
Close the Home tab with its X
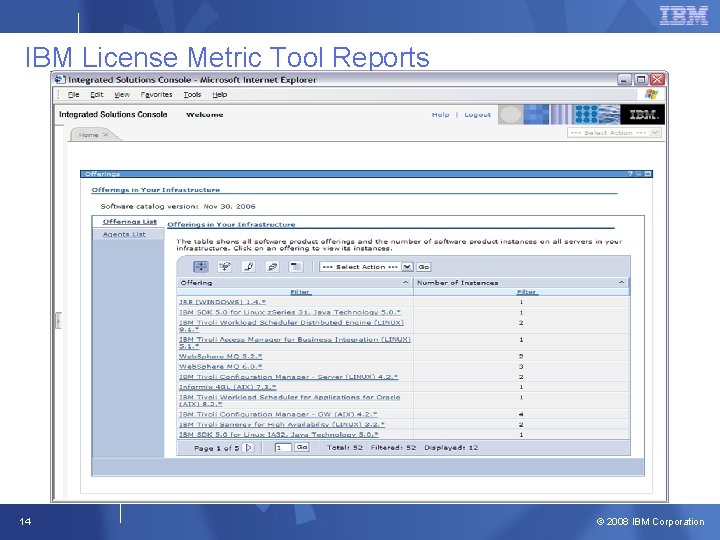[x=106, y=135]
